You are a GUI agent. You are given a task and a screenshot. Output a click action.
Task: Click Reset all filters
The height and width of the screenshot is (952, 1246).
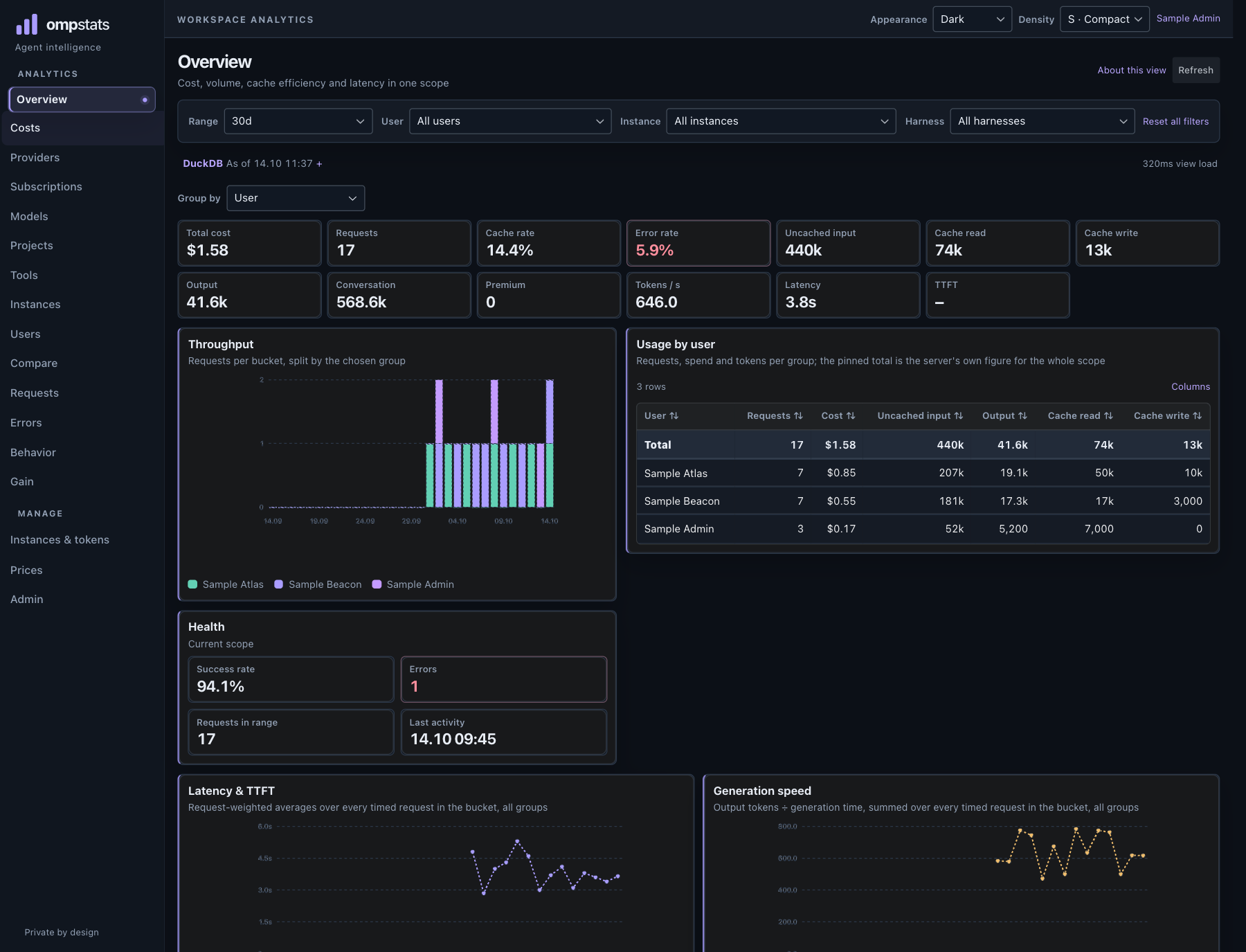(x=1175, y=121)
